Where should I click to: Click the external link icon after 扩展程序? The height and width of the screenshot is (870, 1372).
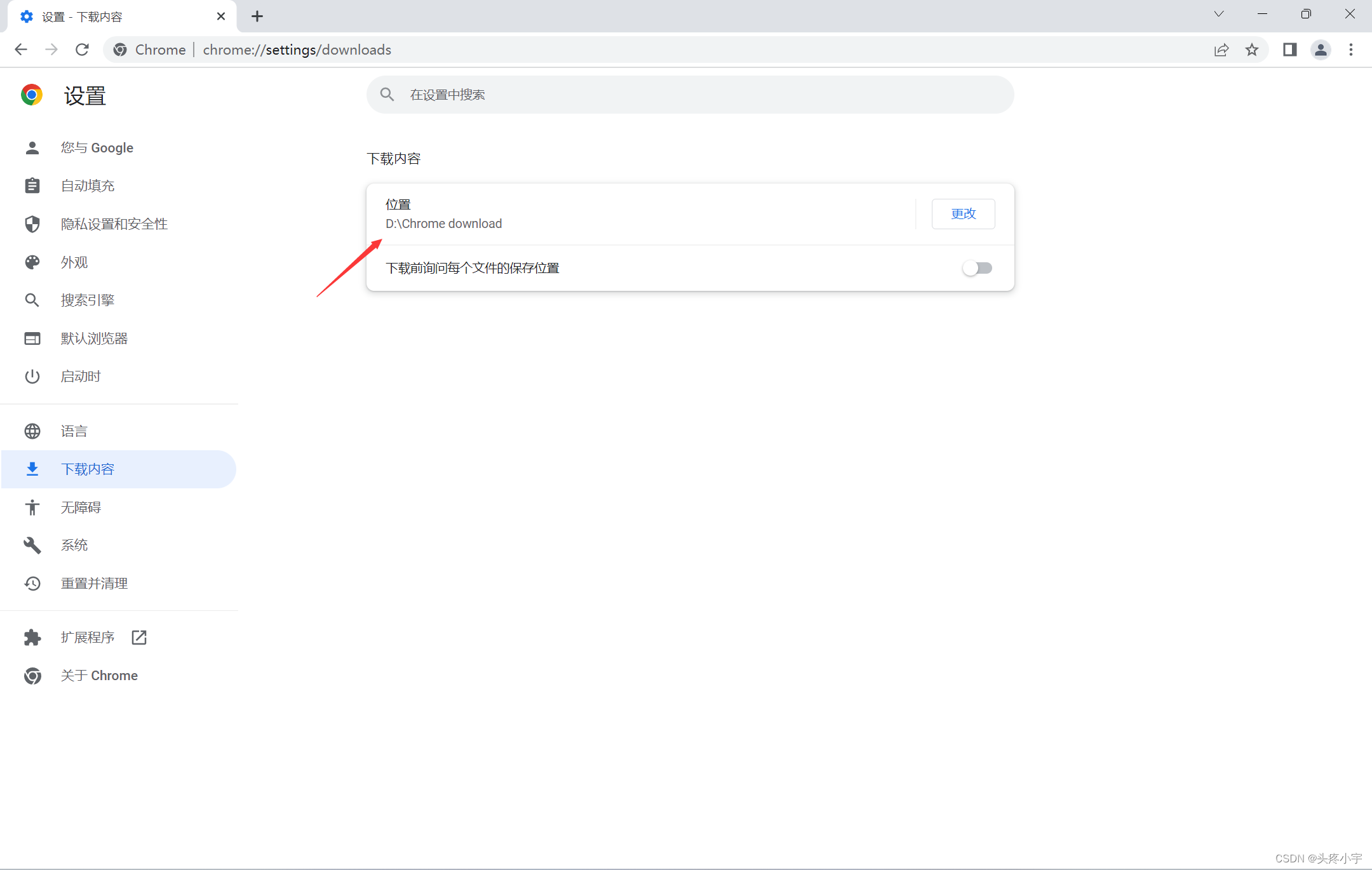pyautogui.click(x=139, y=638)
